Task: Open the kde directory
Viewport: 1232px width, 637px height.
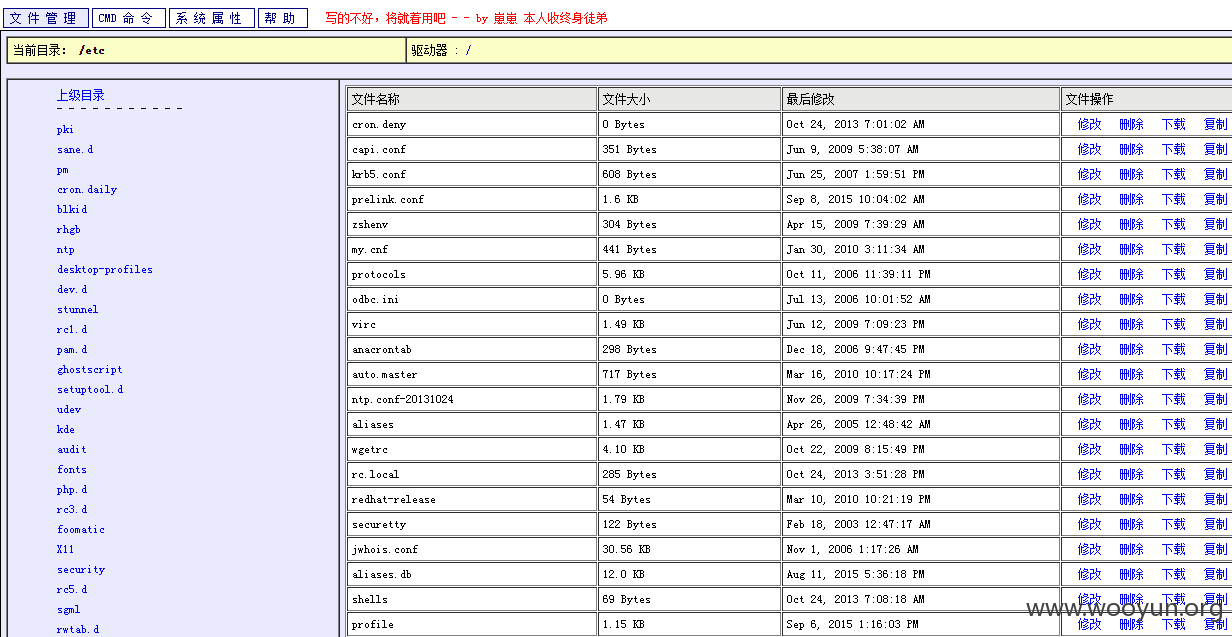Action: [65, 430]
